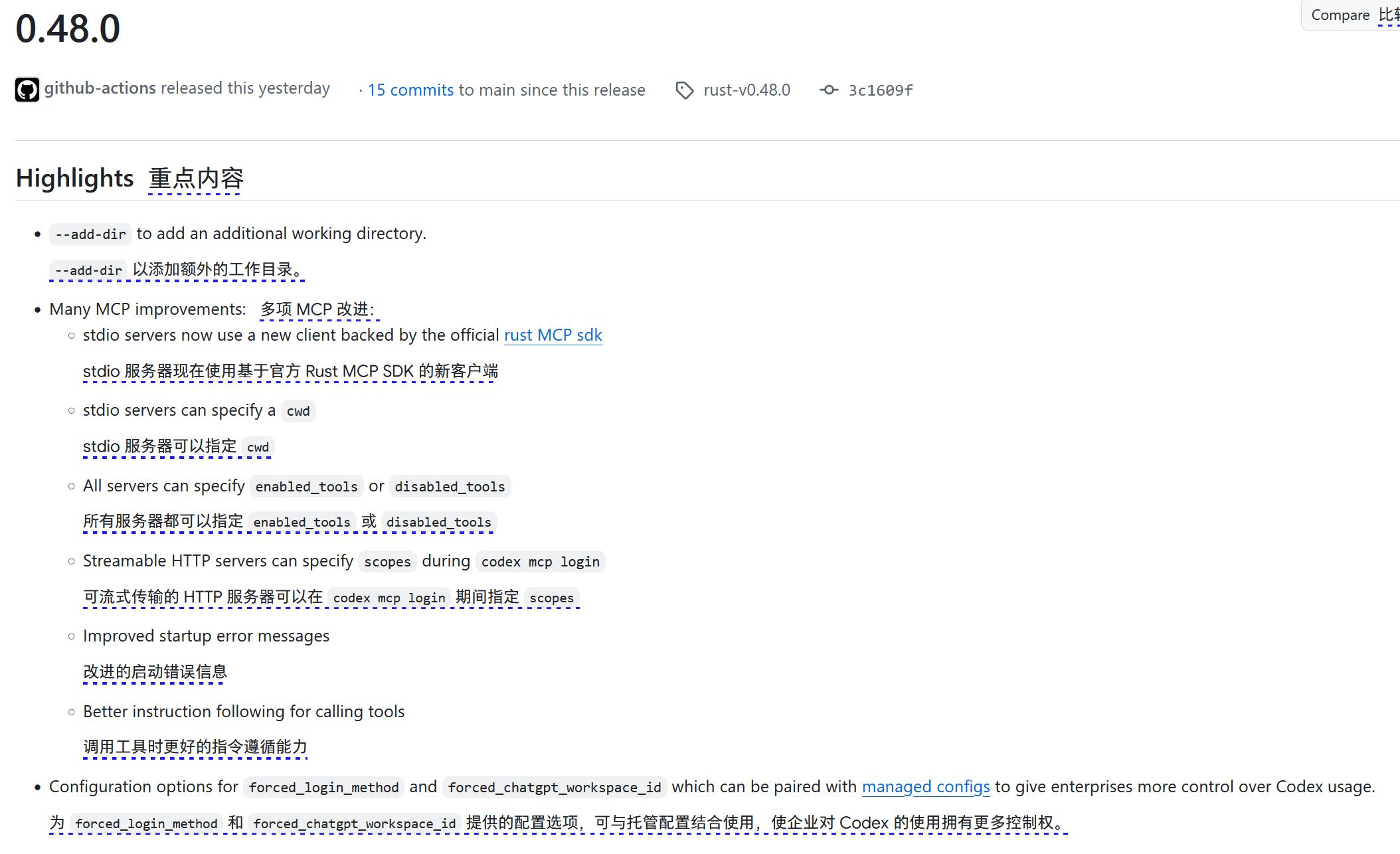The width and height of the screenshot is (1400, 854).
Task: Click the Highlights section heading
Action: tap(75, 179)
